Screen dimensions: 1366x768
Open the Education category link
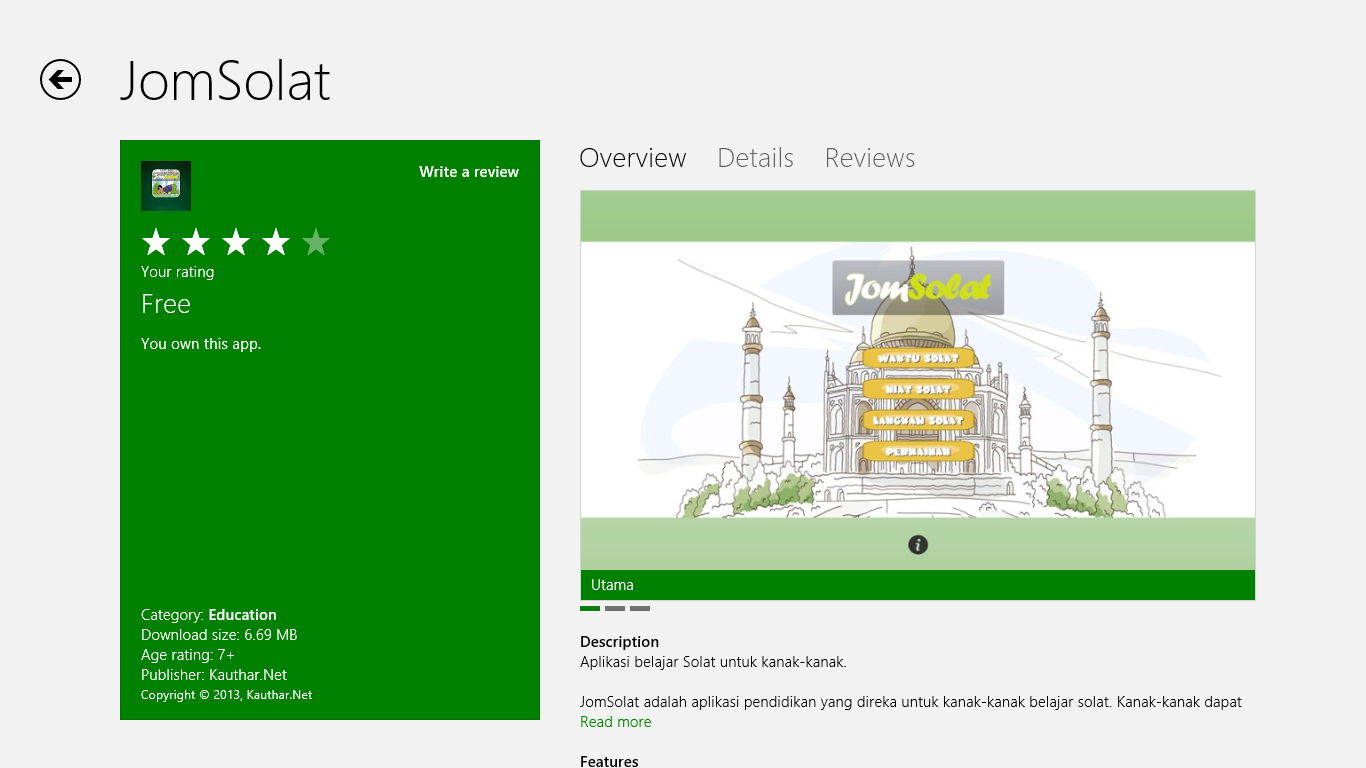coord(242,615)
